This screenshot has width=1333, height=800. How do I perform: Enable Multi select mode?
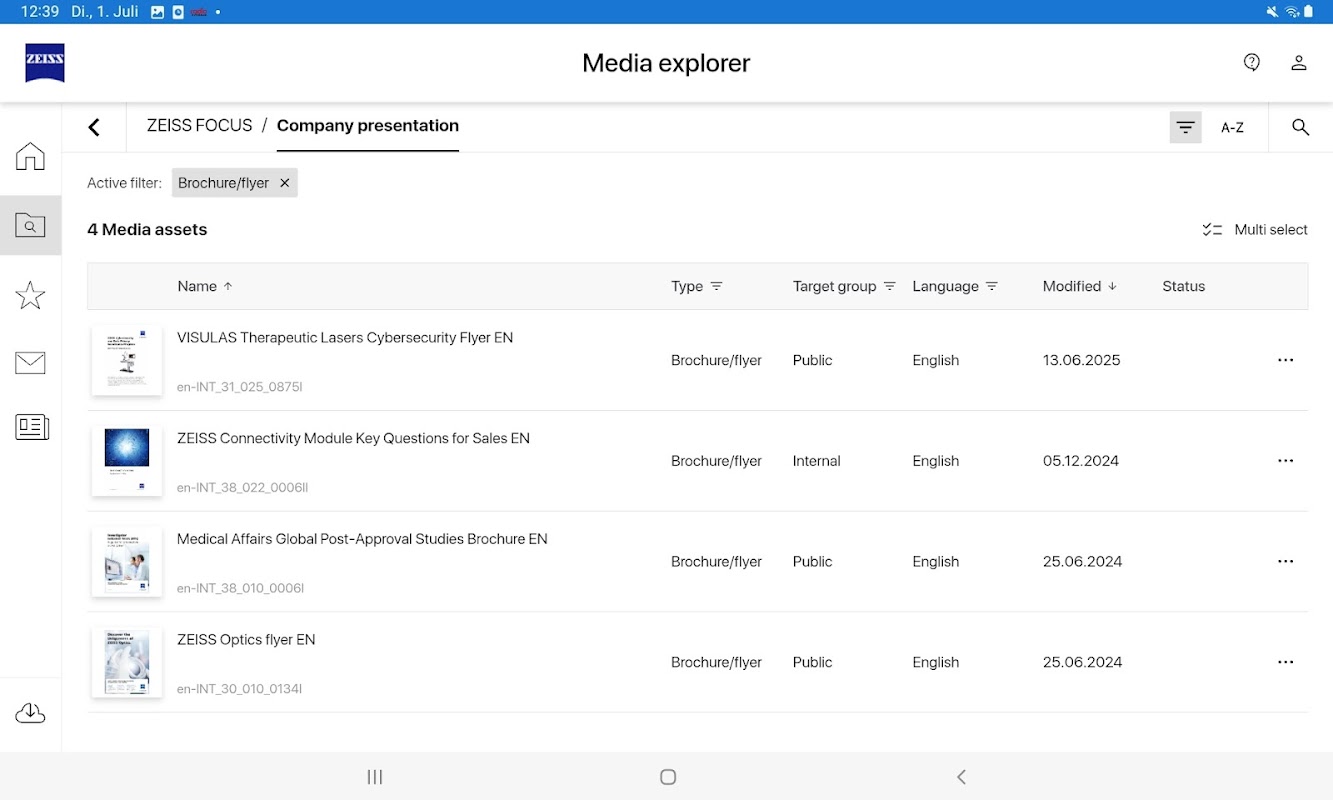[x=1255, y=230]
